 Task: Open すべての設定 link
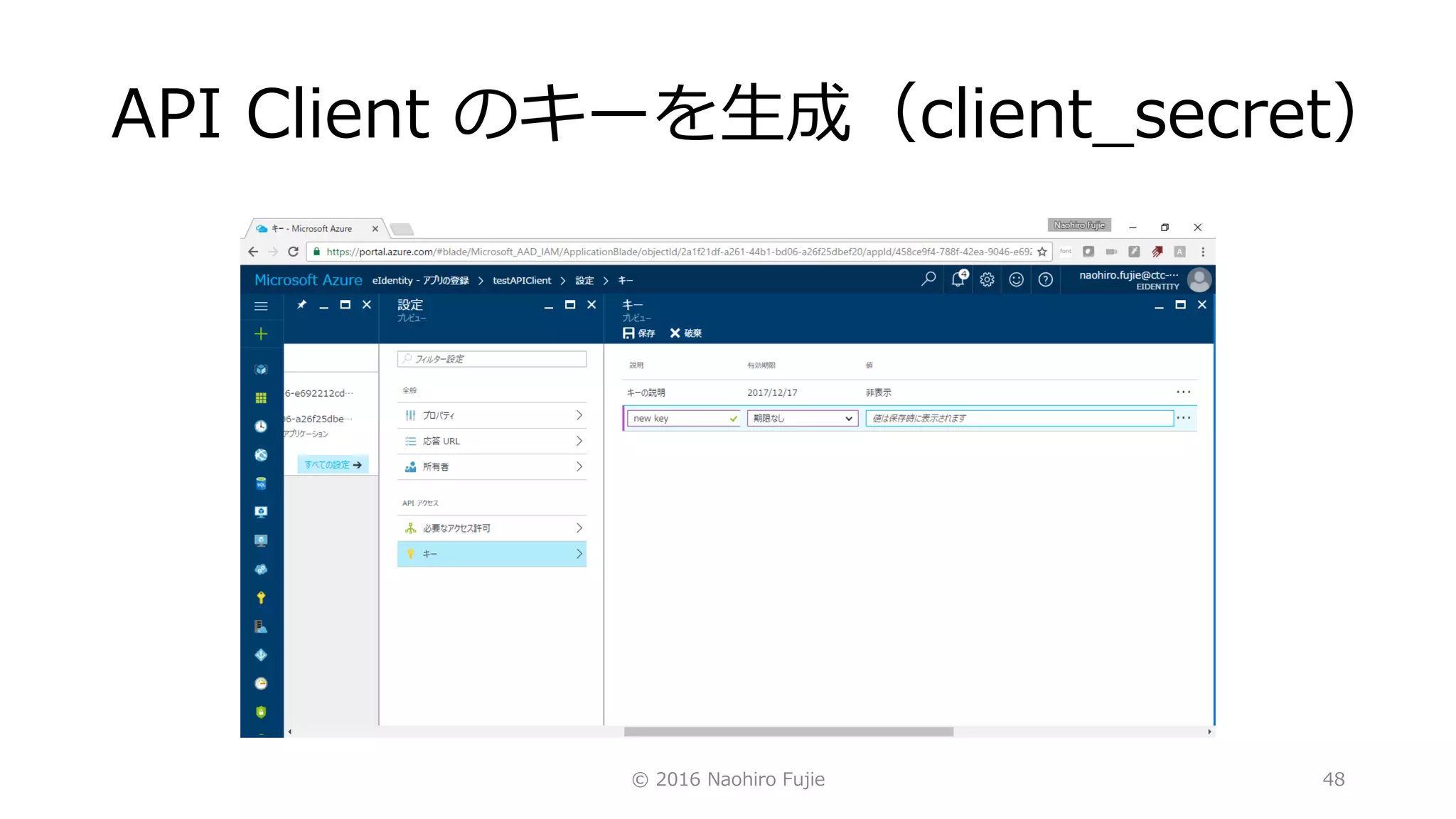point(333,465)
